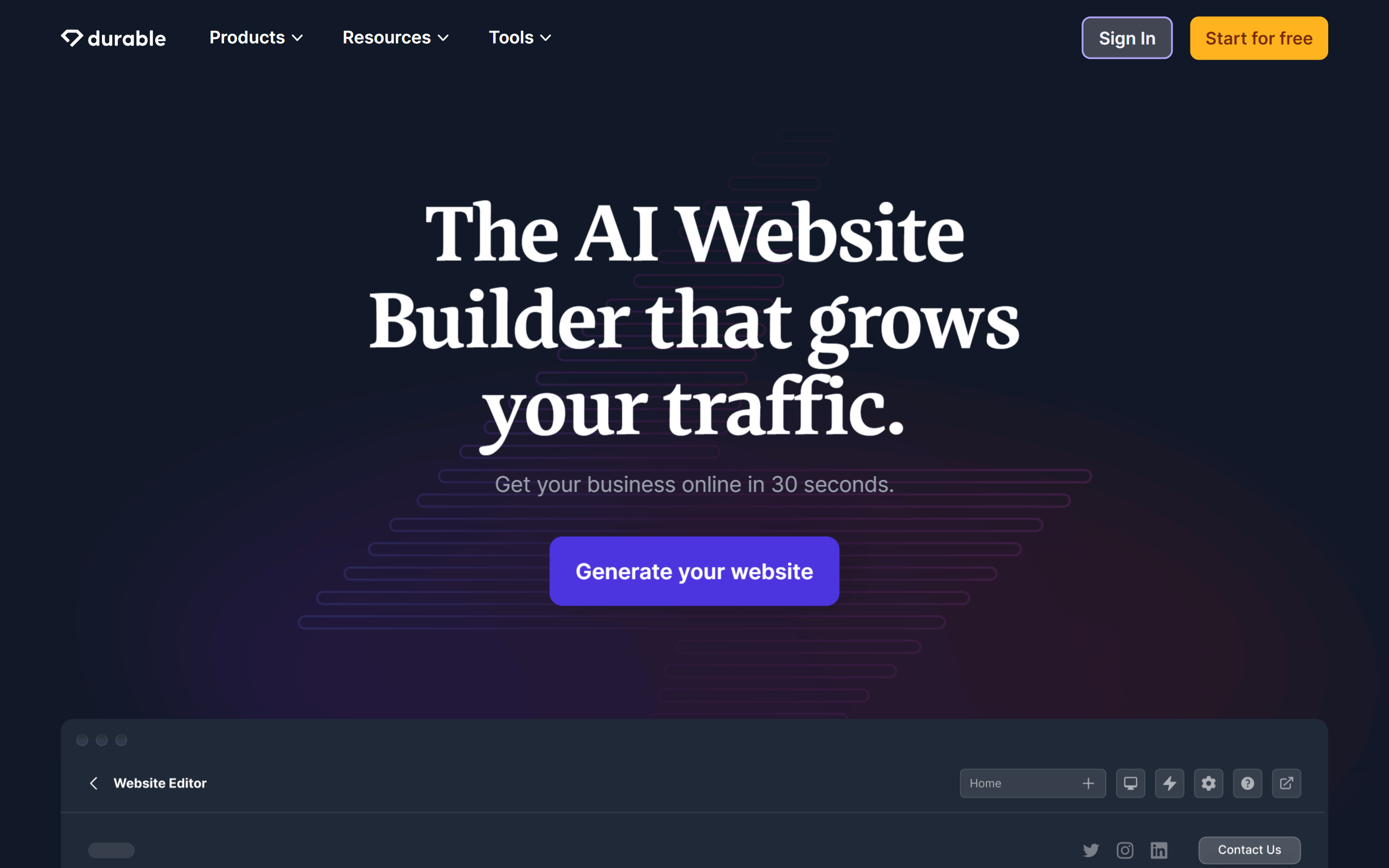1389x868 pixels.
Task: Click the LinkedIn icon in footer
Action: coord(1158,849)
